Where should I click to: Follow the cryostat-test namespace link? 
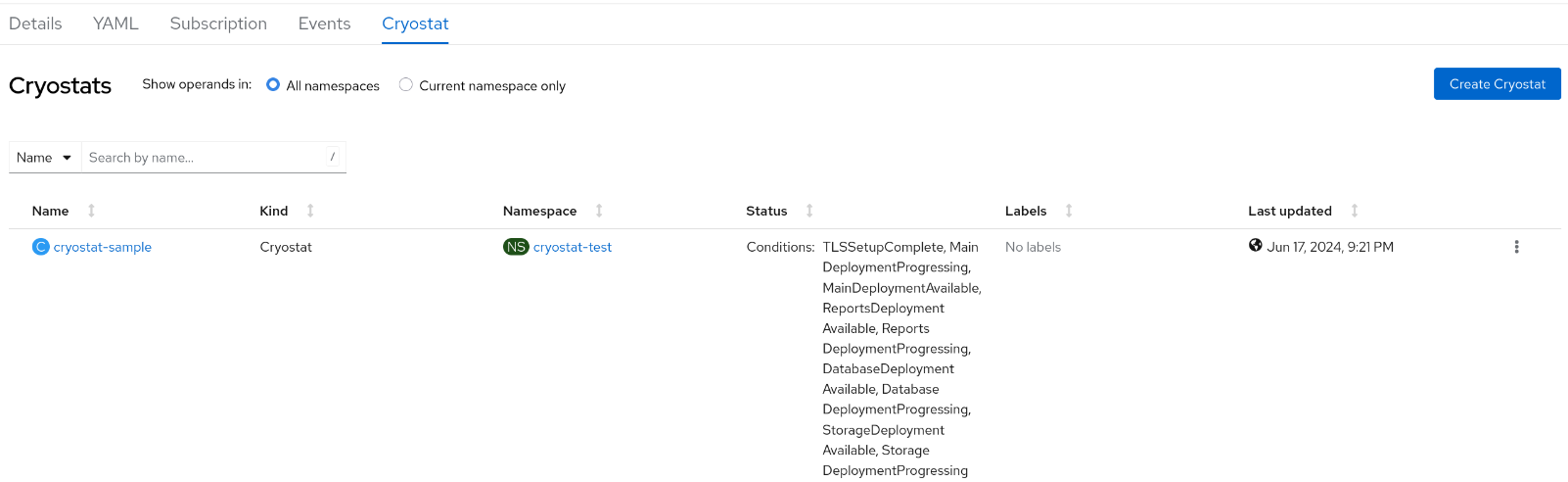coord(573,247)
